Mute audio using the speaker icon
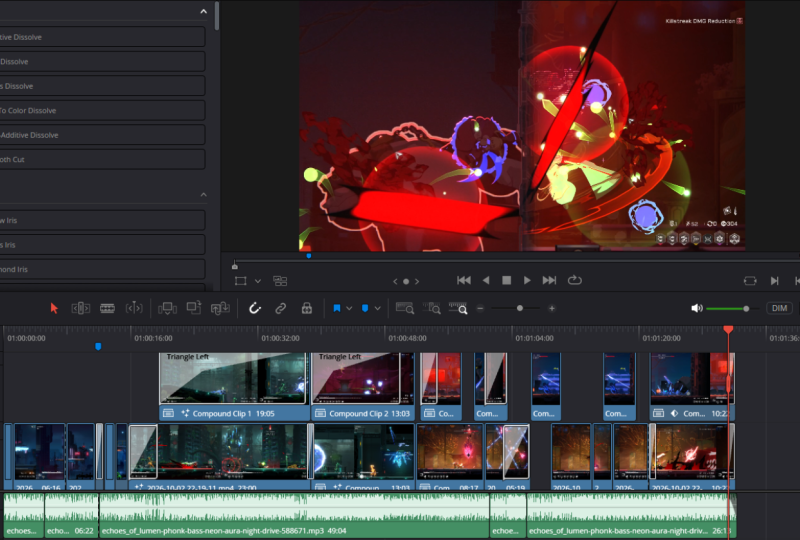The width and height of the screenshot is (800, 540). point(696,308)
